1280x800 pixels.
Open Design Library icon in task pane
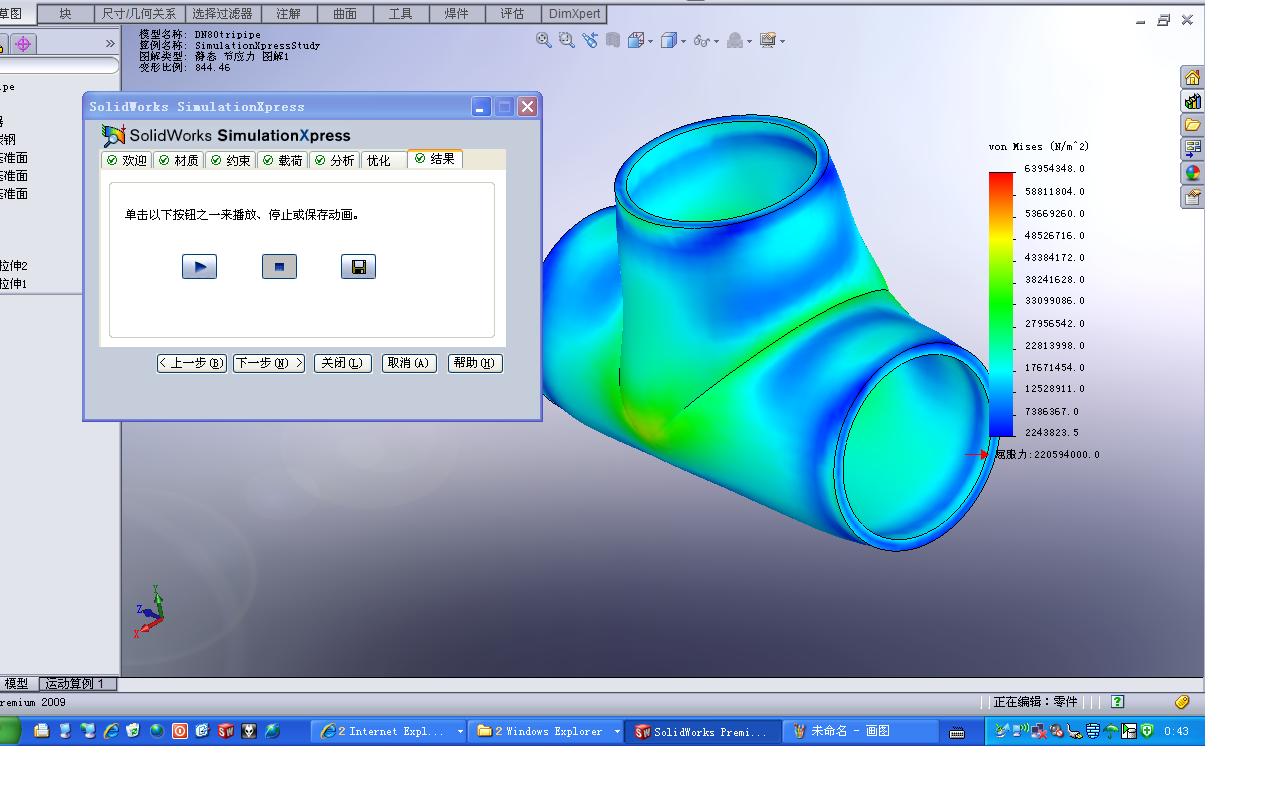[1192, 102]
